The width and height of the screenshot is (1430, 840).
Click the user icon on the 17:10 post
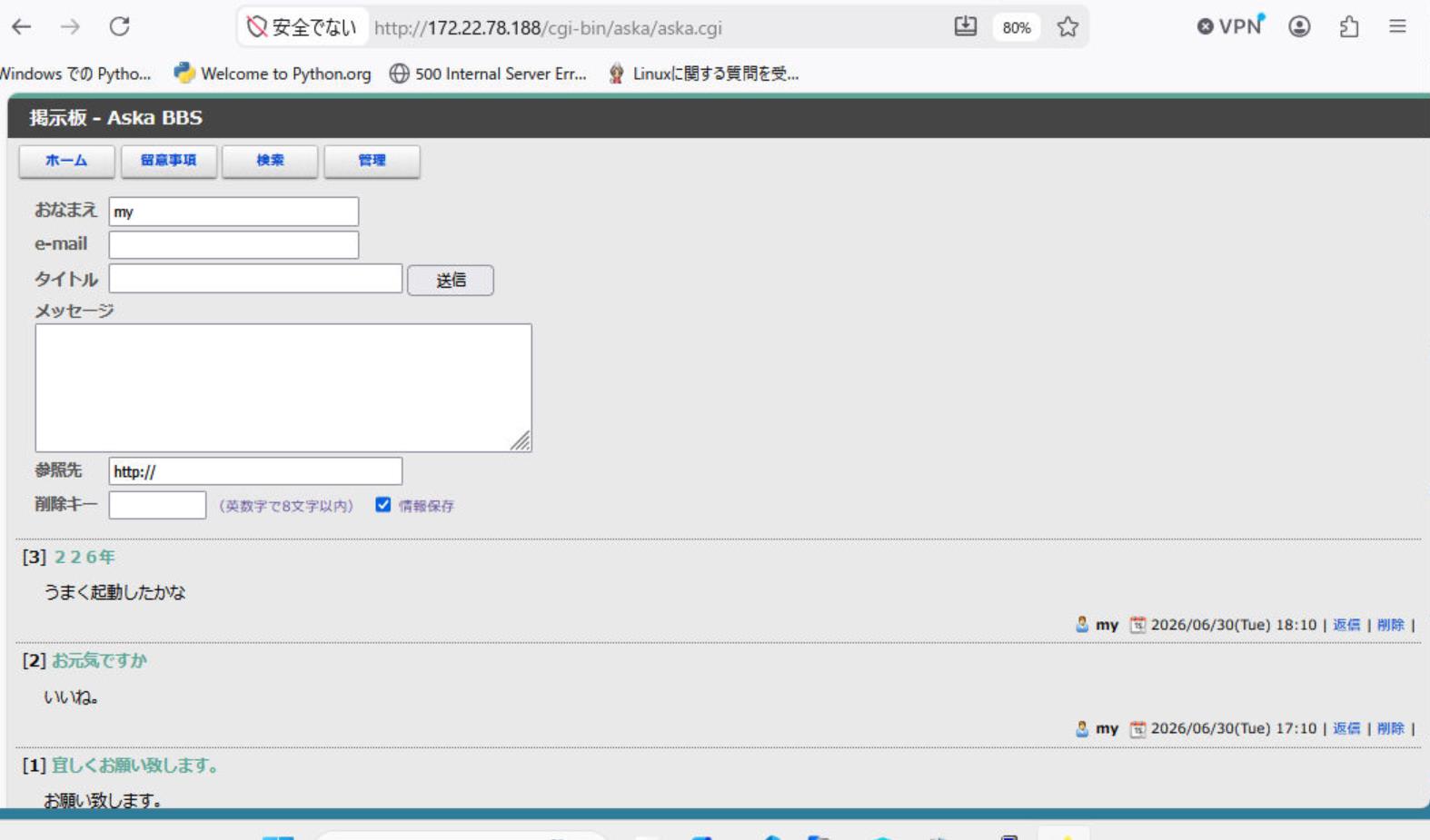click(x=1082, y=728)
